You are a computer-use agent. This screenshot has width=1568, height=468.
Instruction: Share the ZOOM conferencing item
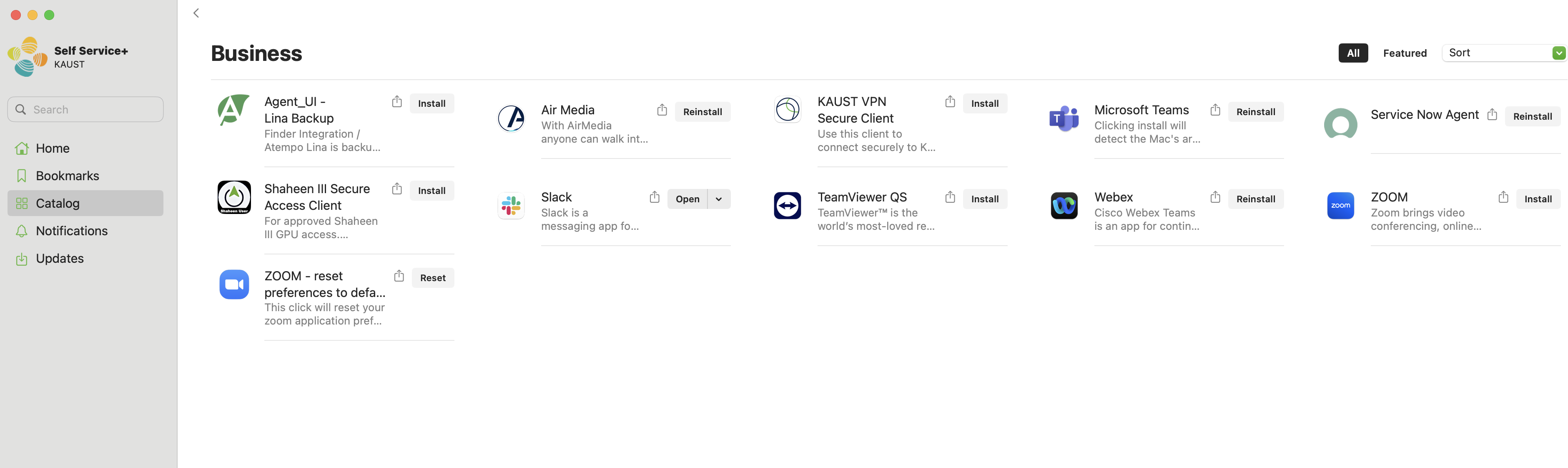1503,197
